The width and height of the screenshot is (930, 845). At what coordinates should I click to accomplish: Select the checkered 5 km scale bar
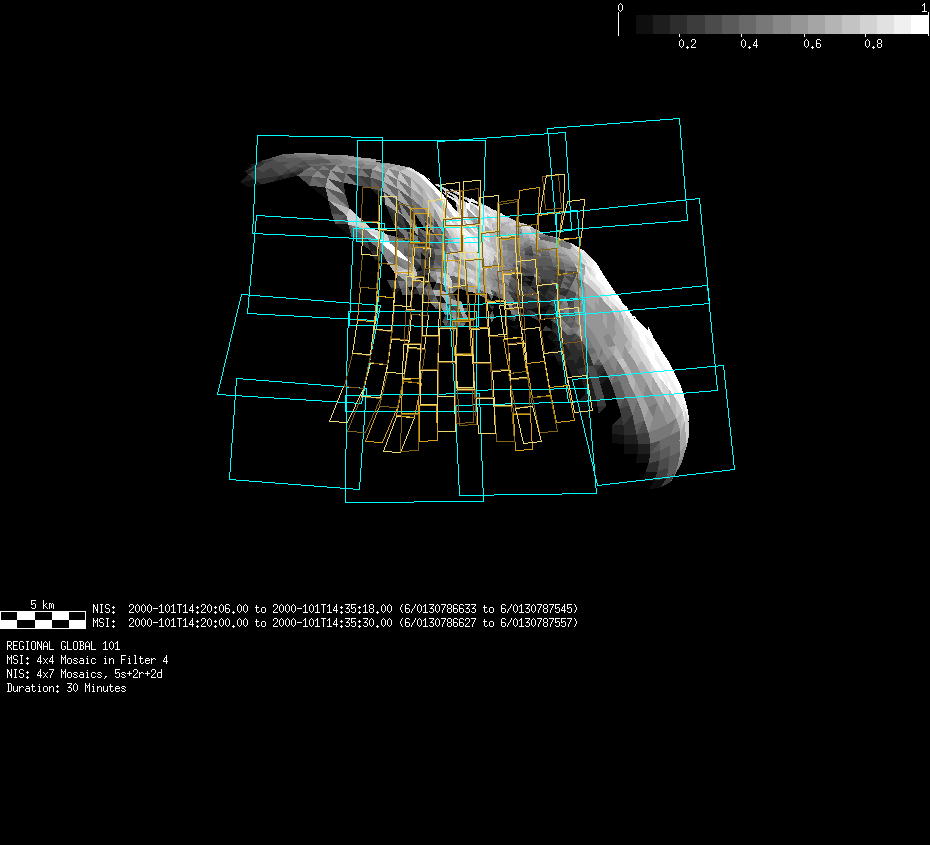click(42, 618)
